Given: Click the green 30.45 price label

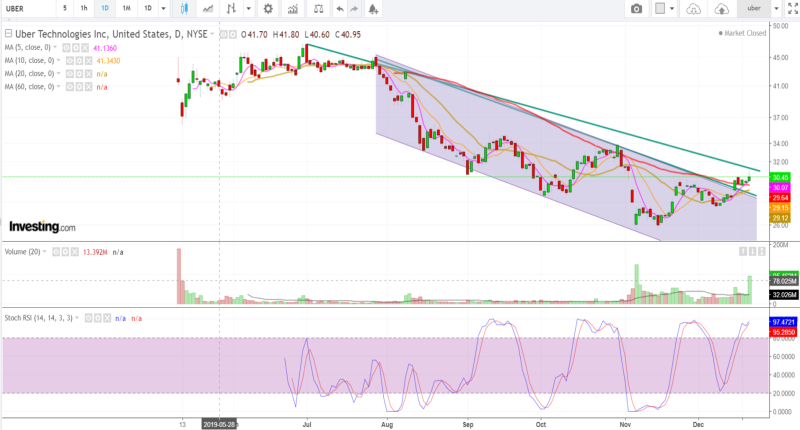Looking at the screenshot, I should click(780, 178).
